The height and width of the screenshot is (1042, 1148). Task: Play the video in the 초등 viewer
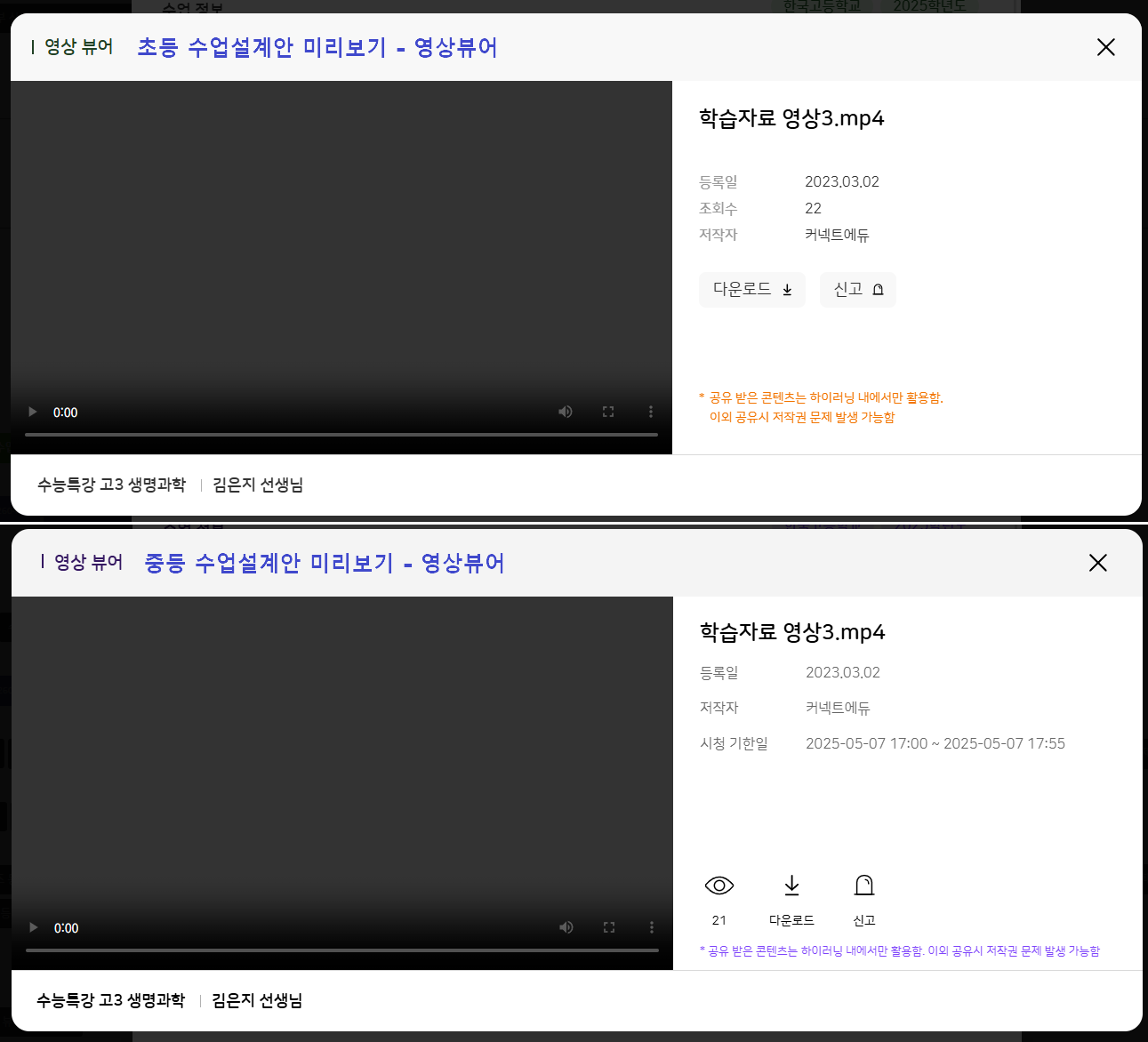pos(33,412)
